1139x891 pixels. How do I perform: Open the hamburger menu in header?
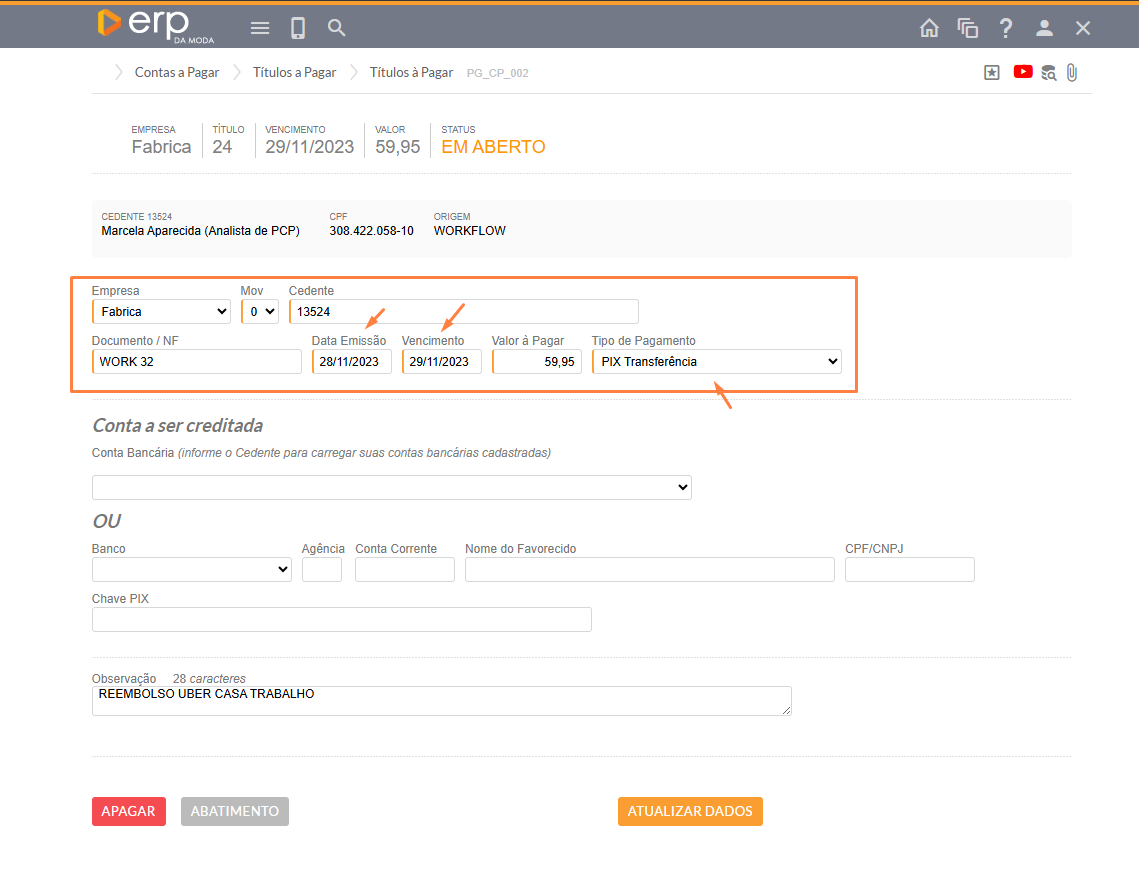tap(260, 28)
